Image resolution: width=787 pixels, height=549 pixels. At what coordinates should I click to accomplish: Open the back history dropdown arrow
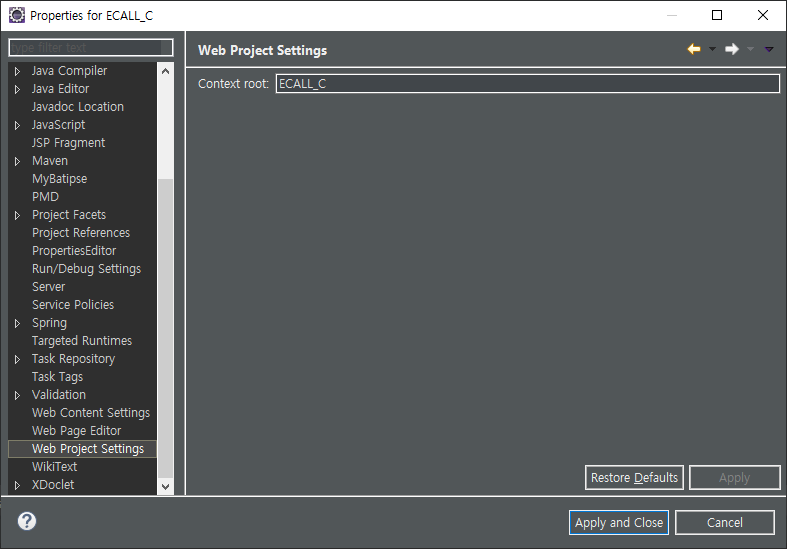[x=712, y=49]
